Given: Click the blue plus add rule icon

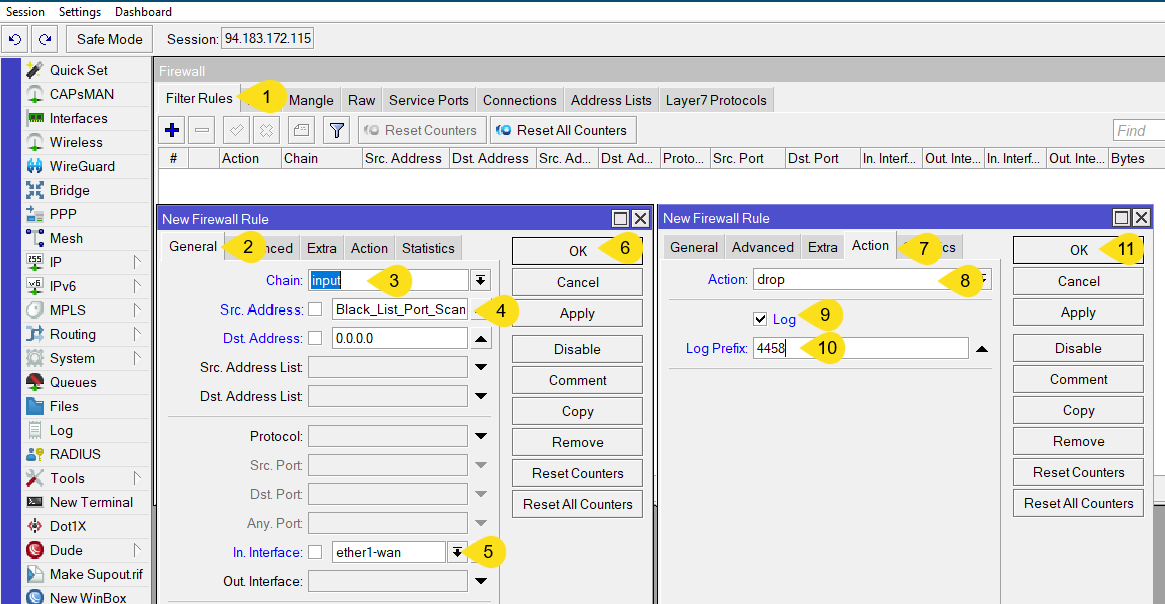Looking at the screenshot, I should 172,130.
